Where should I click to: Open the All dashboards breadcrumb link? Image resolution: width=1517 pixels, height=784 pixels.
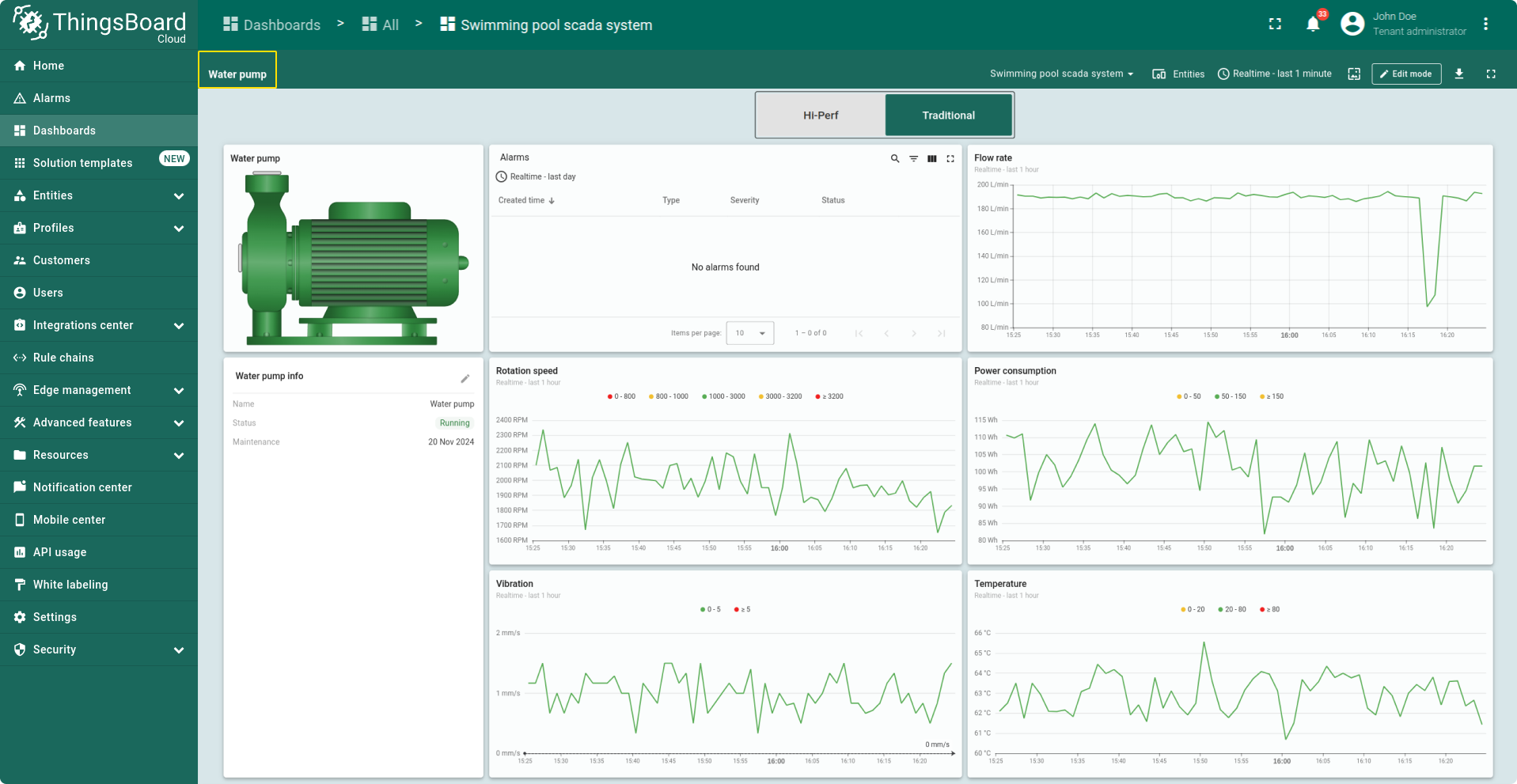(380, 25)
